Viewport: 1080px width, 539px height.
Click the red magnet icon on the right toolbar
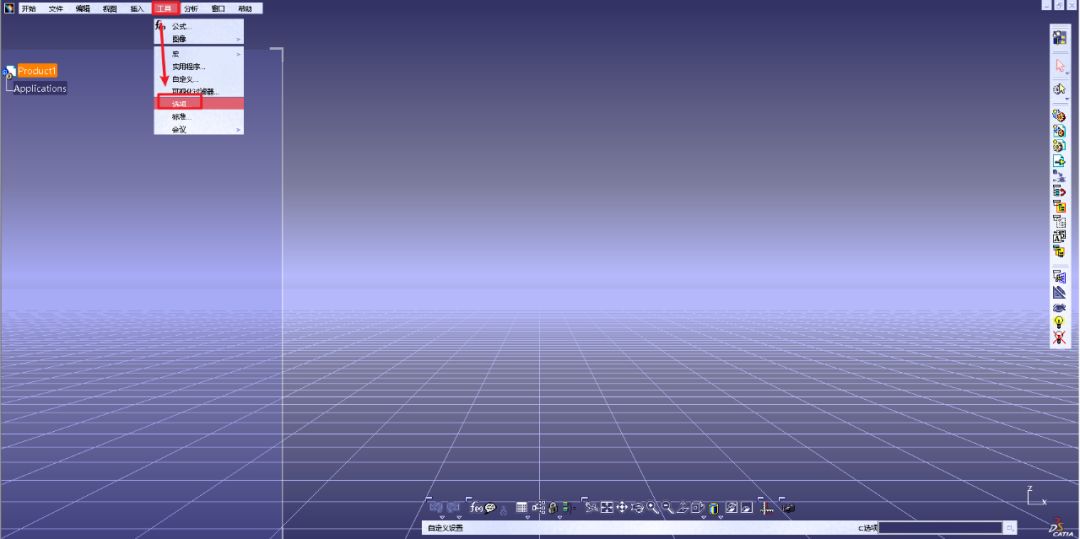pos(1059,191)
